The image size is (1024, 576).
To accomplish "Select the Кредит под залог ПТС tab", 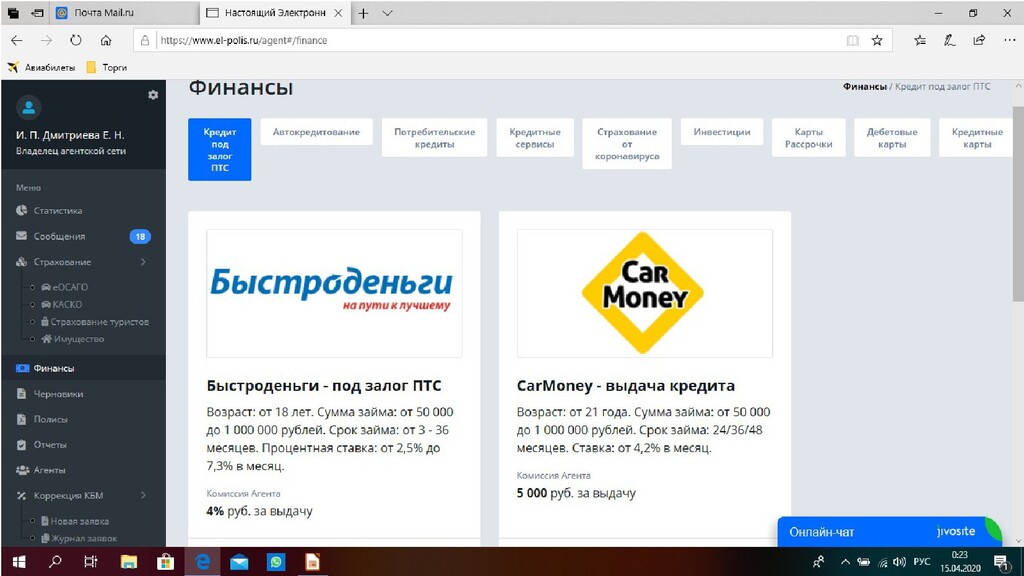I will click(x=219, y=150).
